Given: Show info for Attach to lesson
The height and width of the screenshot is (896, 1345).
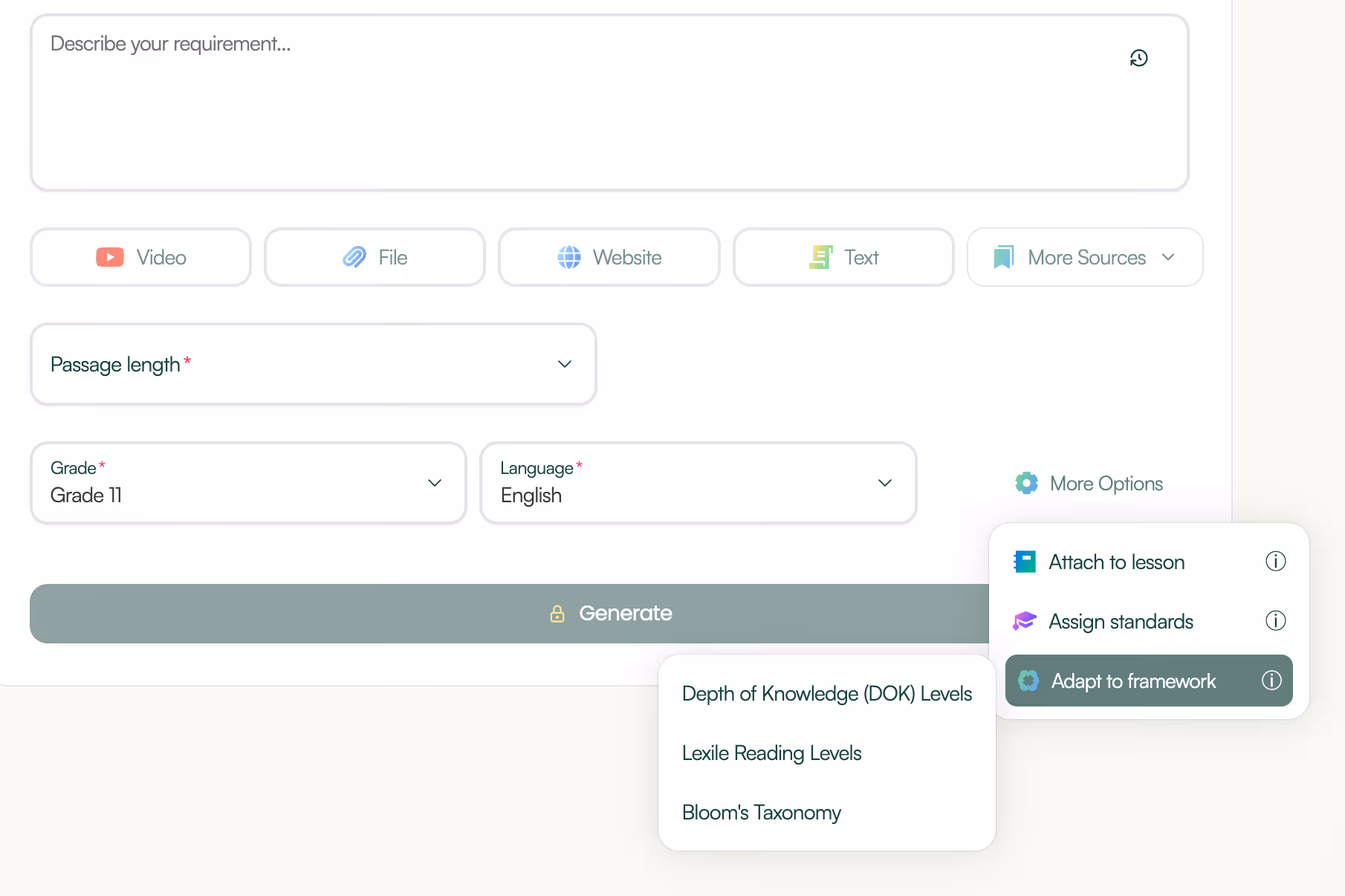Looking at the screenshot, I should tap(1275, 561).
